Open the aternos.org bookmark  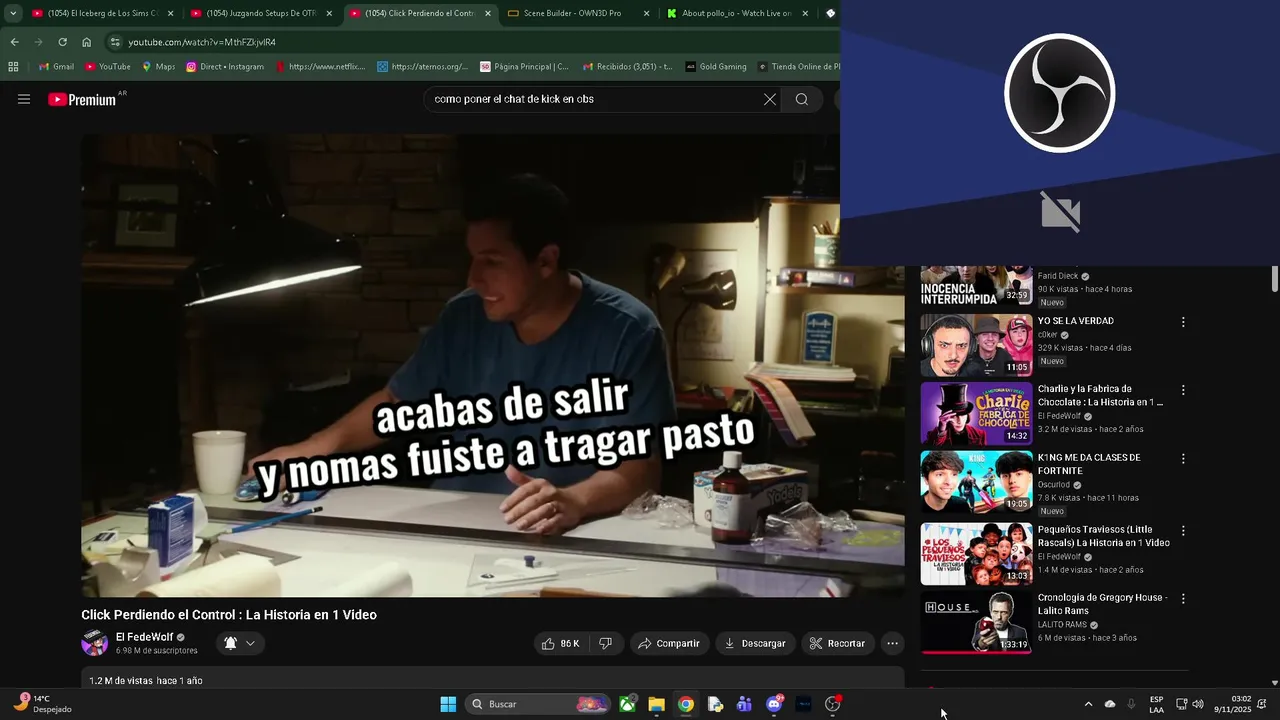coord(422,67)
